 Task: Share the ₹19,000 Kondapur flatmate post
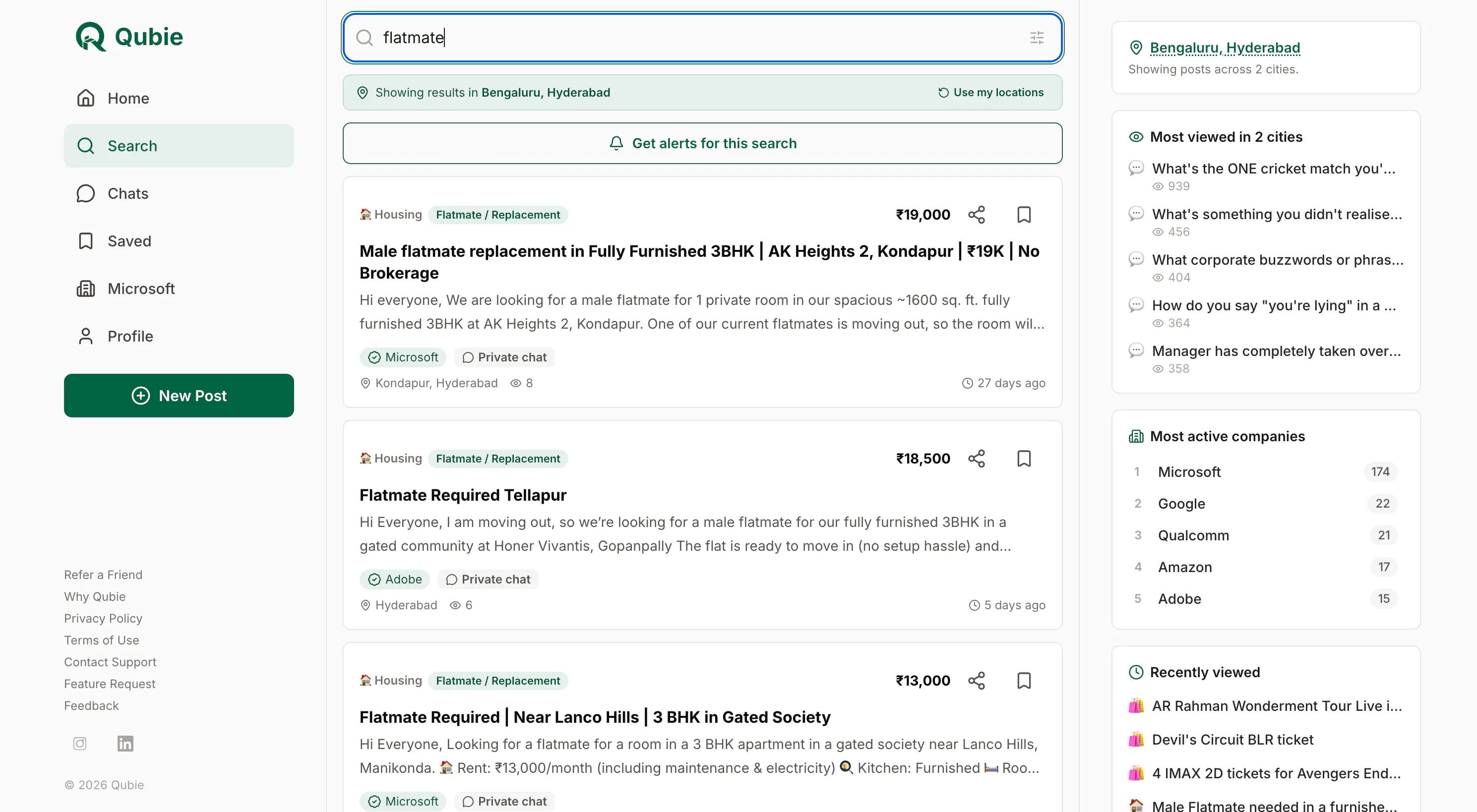point(977,215)
